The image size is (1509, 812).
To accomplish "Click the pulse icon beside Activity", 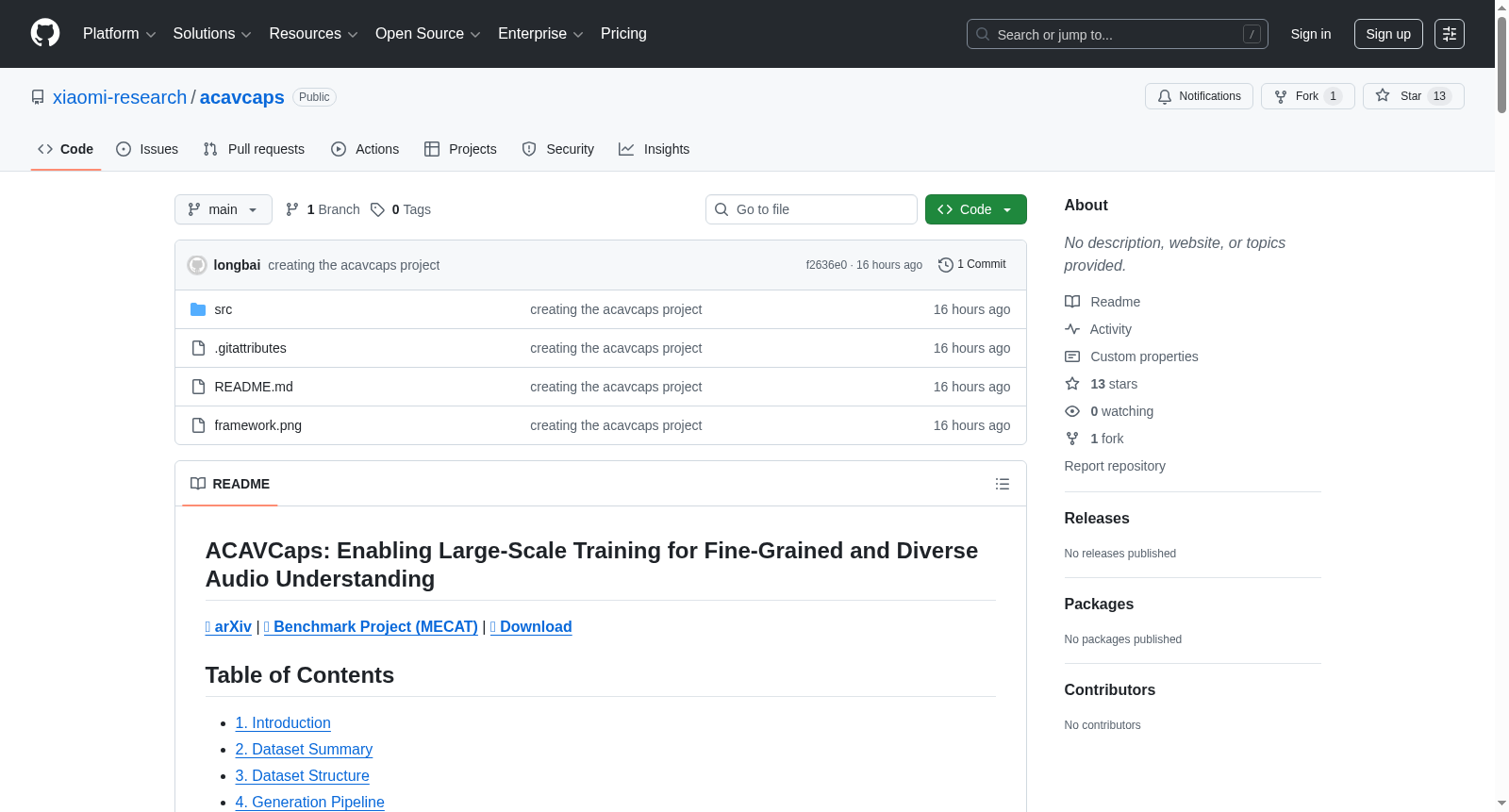I will pyautogui.click(x=1072, y=329).
